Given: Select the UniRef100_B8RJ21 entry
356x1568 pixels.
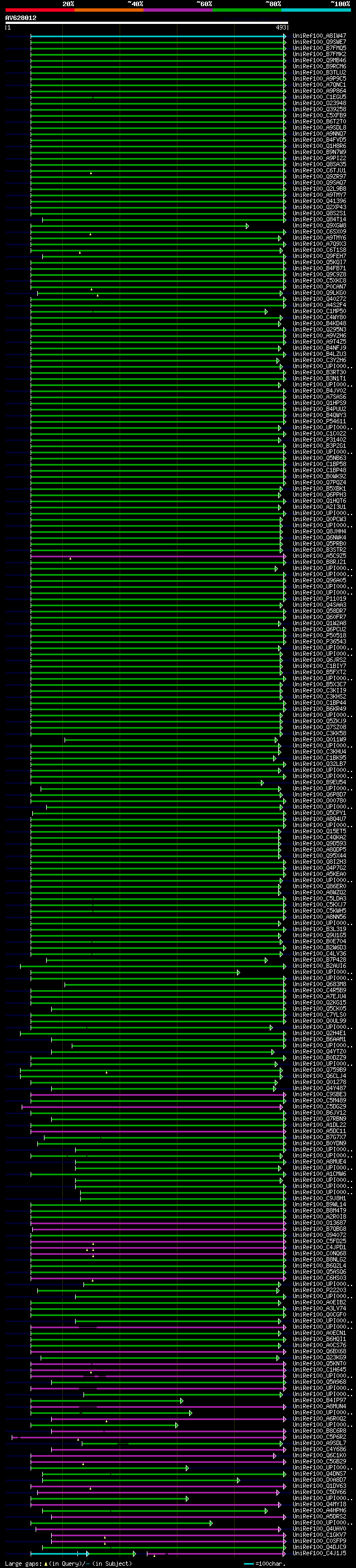Looking at the screenshot, I should click(319, 562).
